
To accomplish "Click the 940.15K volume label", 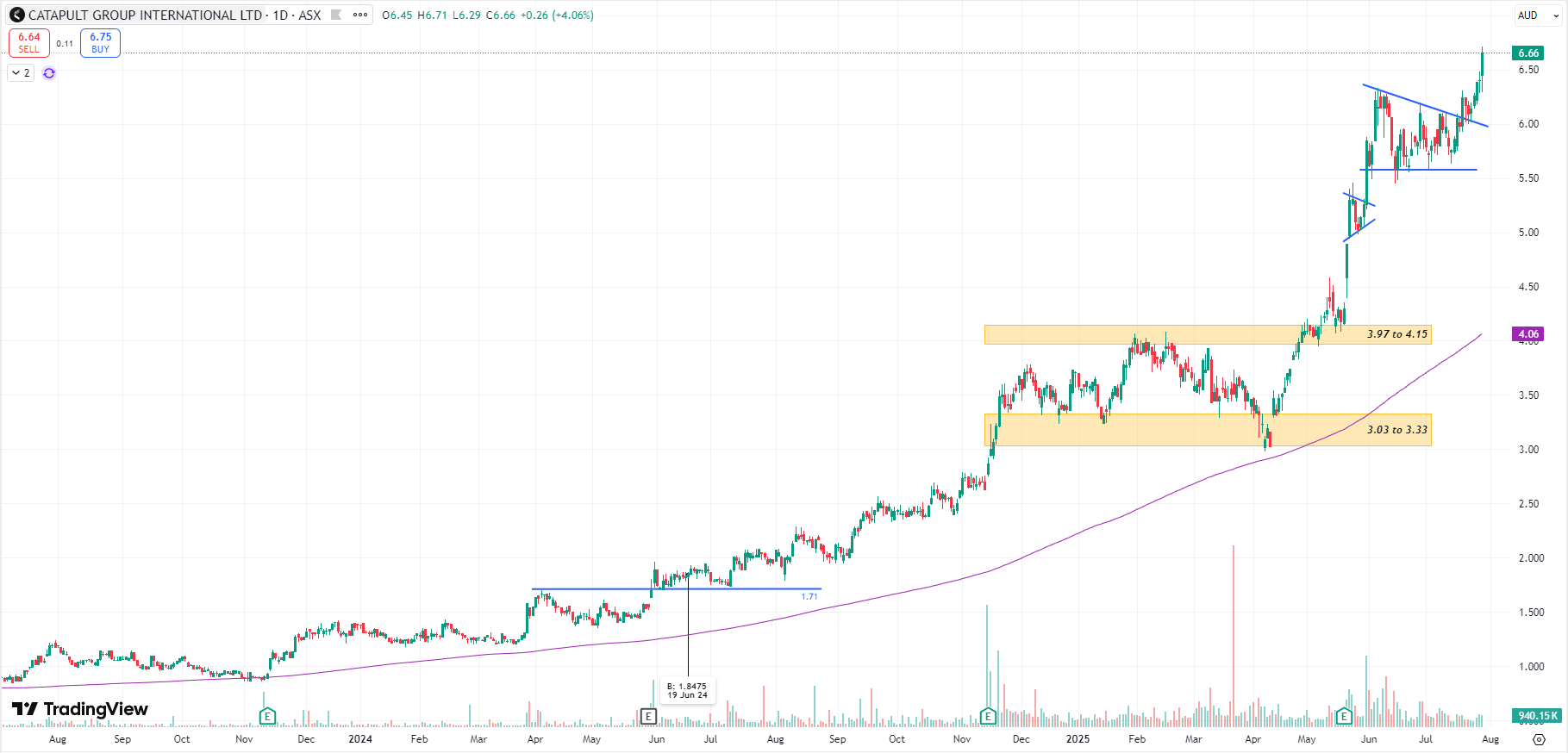I will click(1537, 716).
